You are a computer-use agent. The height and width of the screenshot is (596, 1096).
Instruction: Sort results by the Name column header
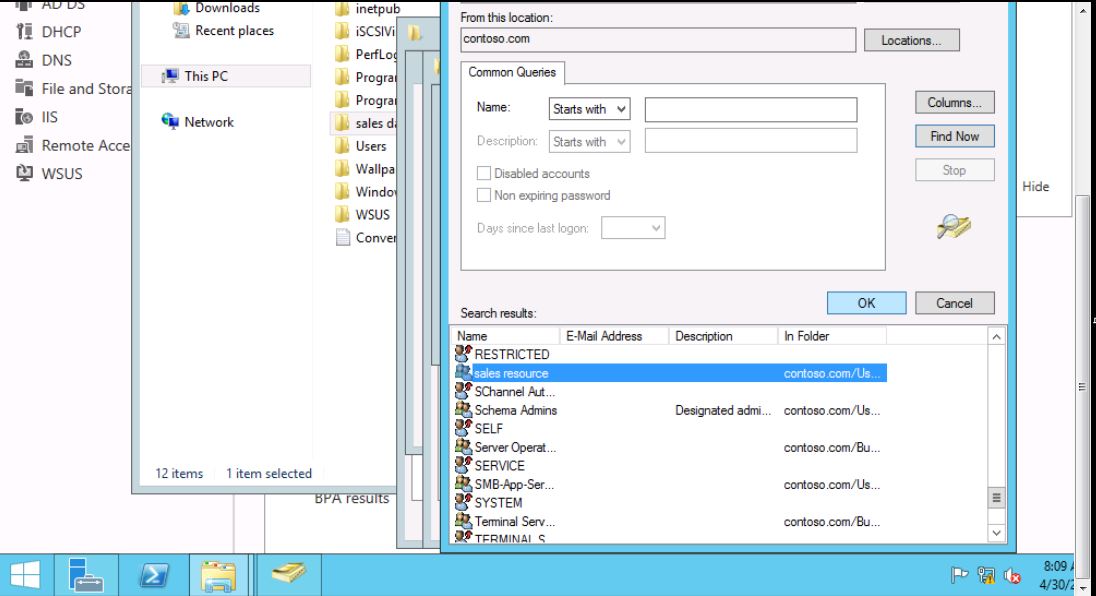pos(507,336)
